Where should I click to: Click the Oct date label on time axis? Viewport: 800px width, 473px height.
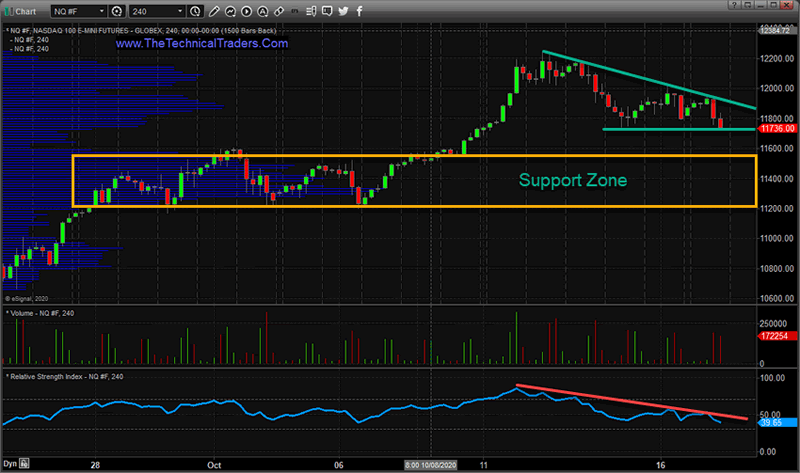[x=214, y=465]
